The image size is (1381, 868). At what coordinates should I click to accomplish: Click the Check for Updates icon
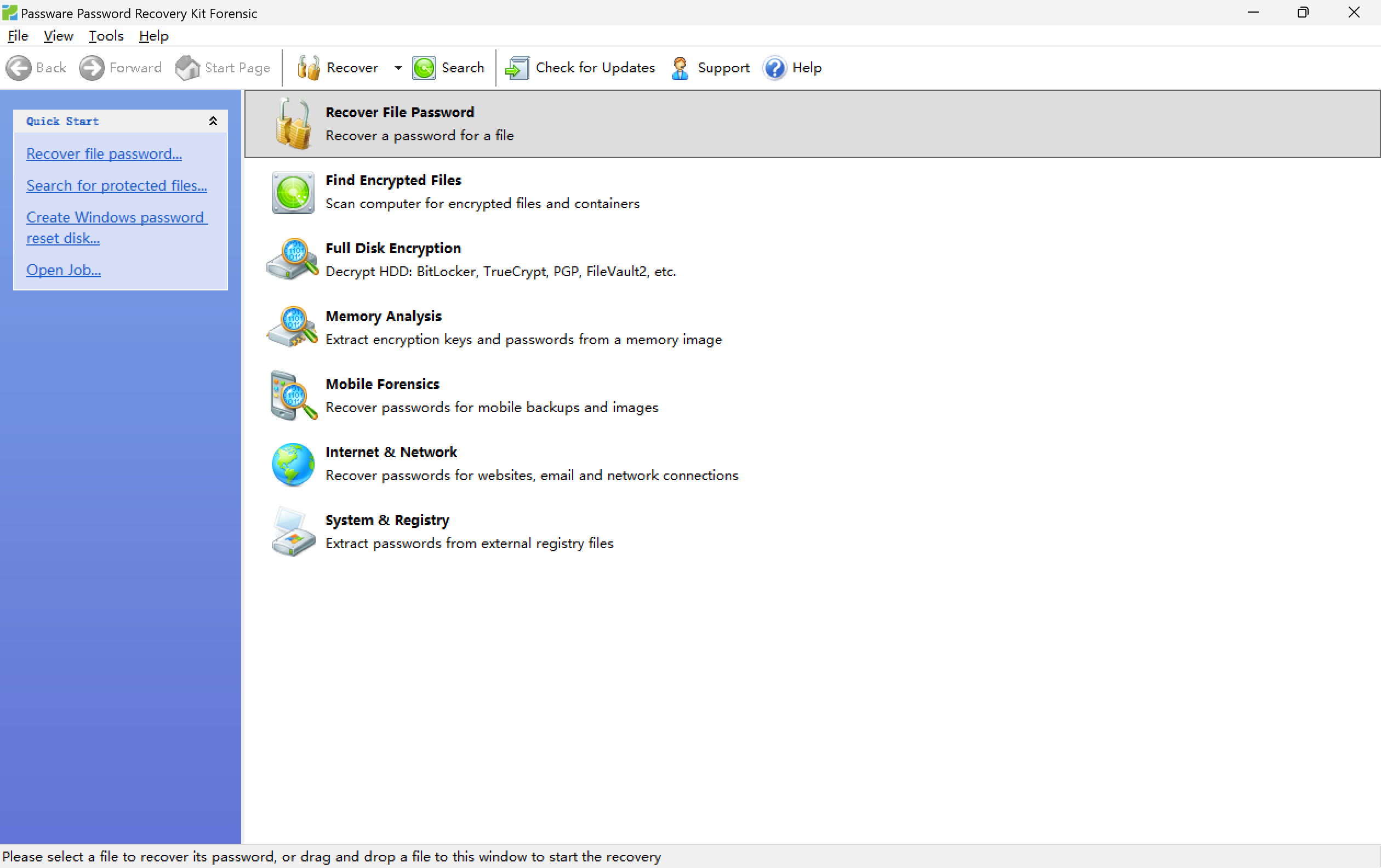[x=517, y=67]
